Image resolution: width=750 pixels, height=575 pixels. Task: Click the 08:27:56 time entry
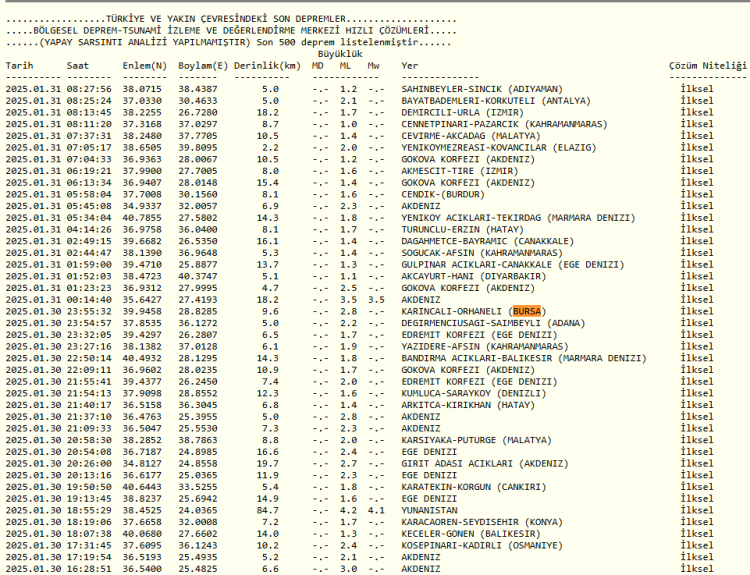[x=89, y=89]
